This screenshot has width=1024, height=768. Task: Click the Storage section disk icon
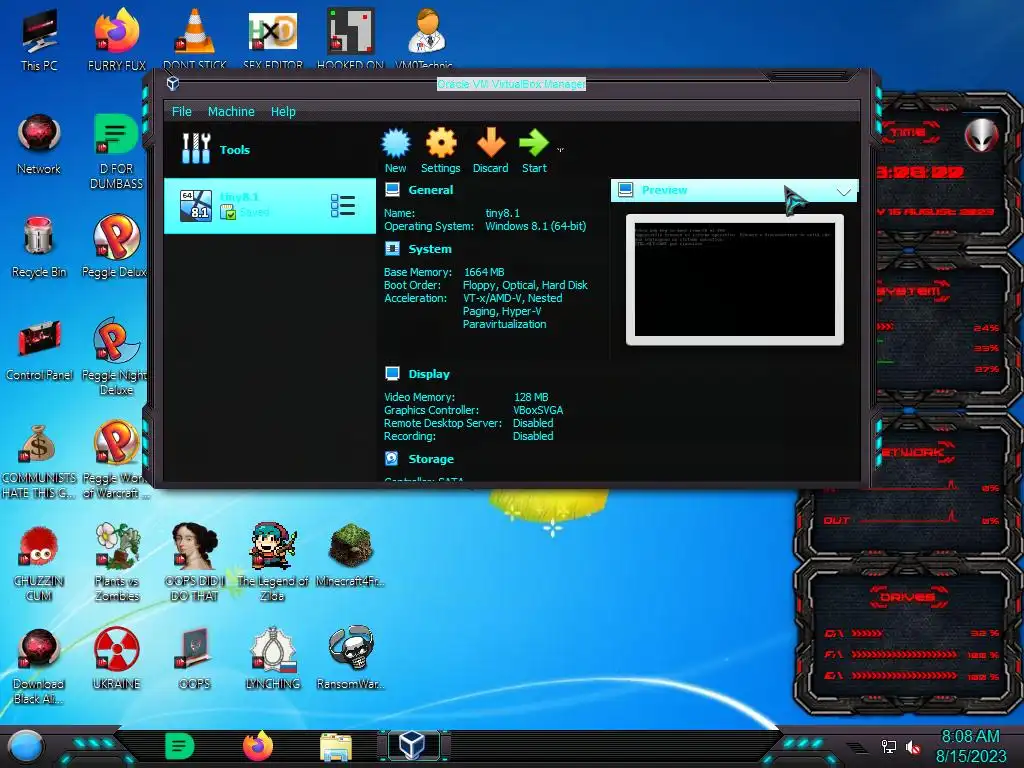(x=392, y=458)
